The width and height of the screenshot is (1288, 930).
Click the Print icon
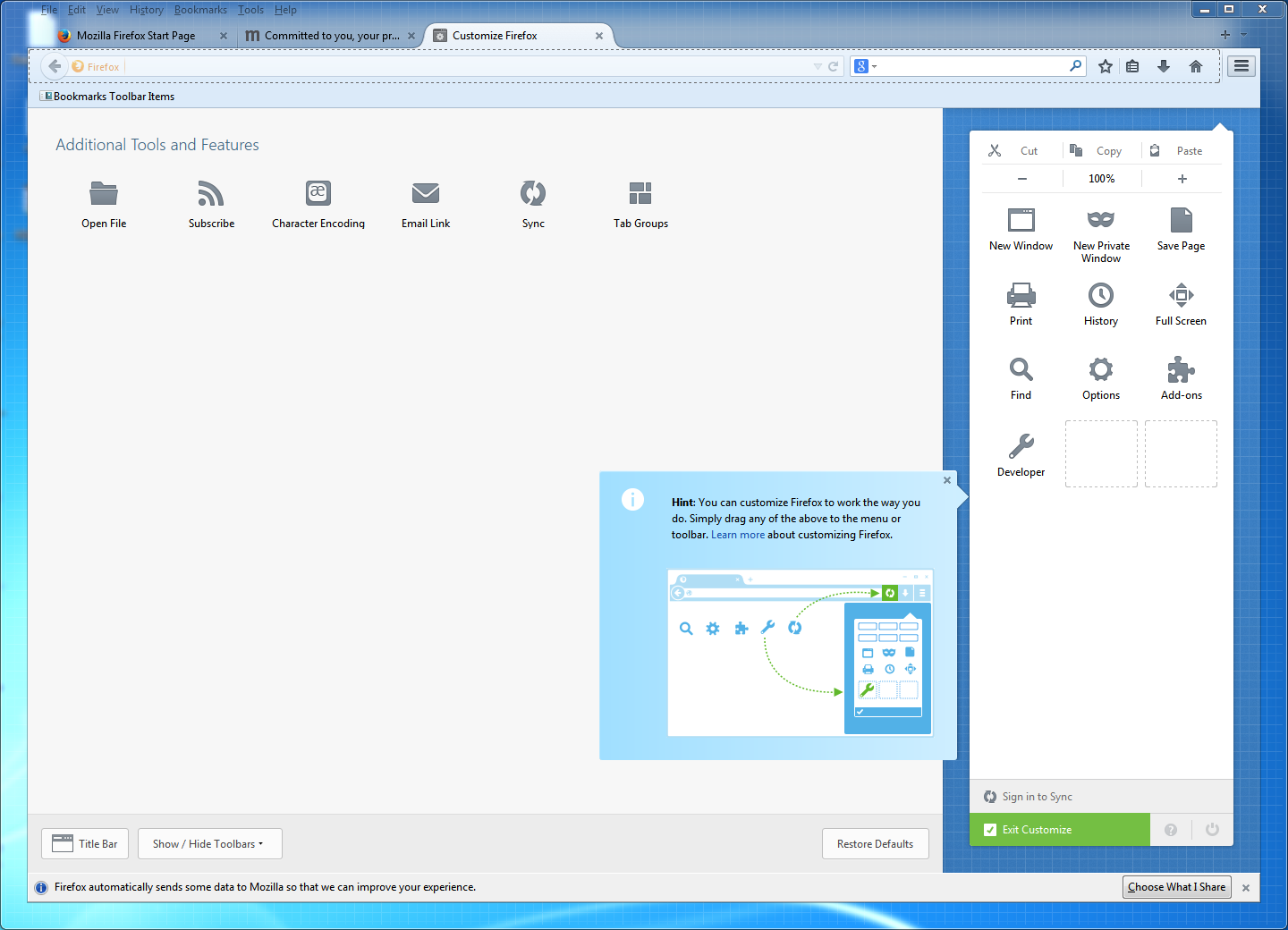(x=1021, y=295)
